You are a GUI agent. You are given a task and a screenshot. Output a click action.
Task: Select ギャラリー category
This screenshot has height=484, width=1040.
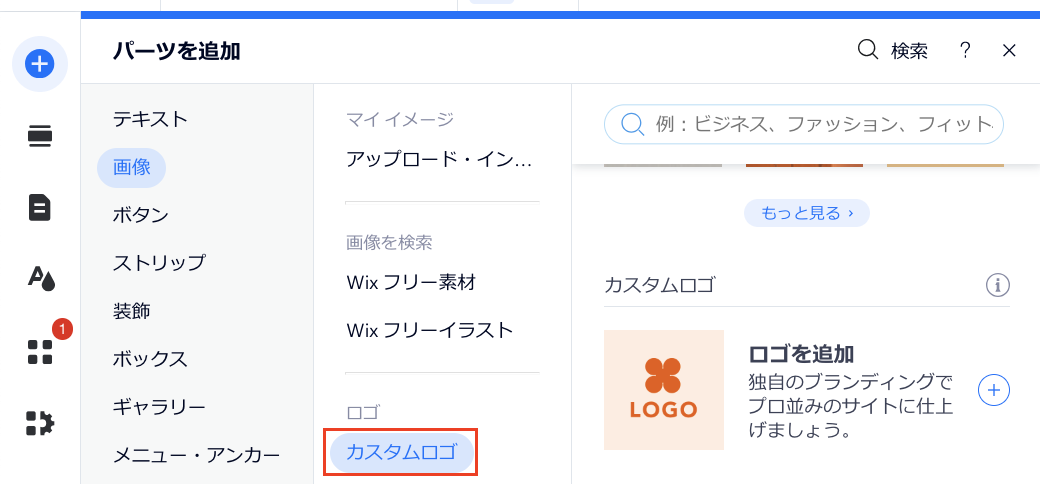[x=159, y=406]
